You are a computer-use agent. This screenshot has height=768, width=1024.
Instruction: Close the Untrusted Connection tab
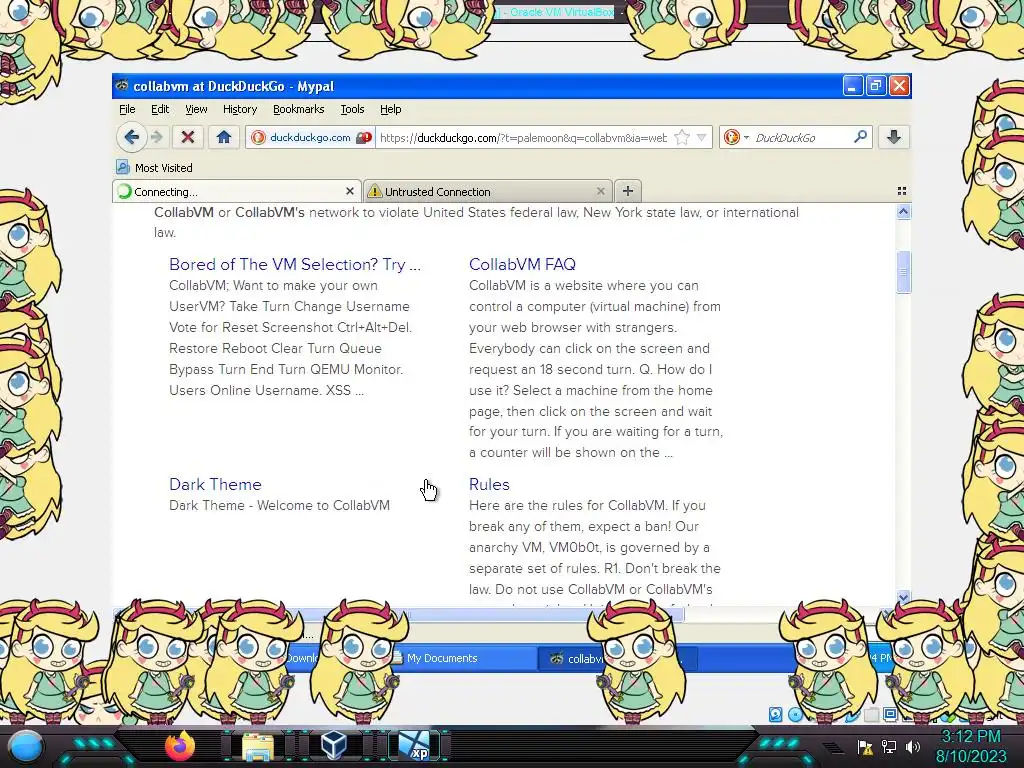click(x=600, y=191)
